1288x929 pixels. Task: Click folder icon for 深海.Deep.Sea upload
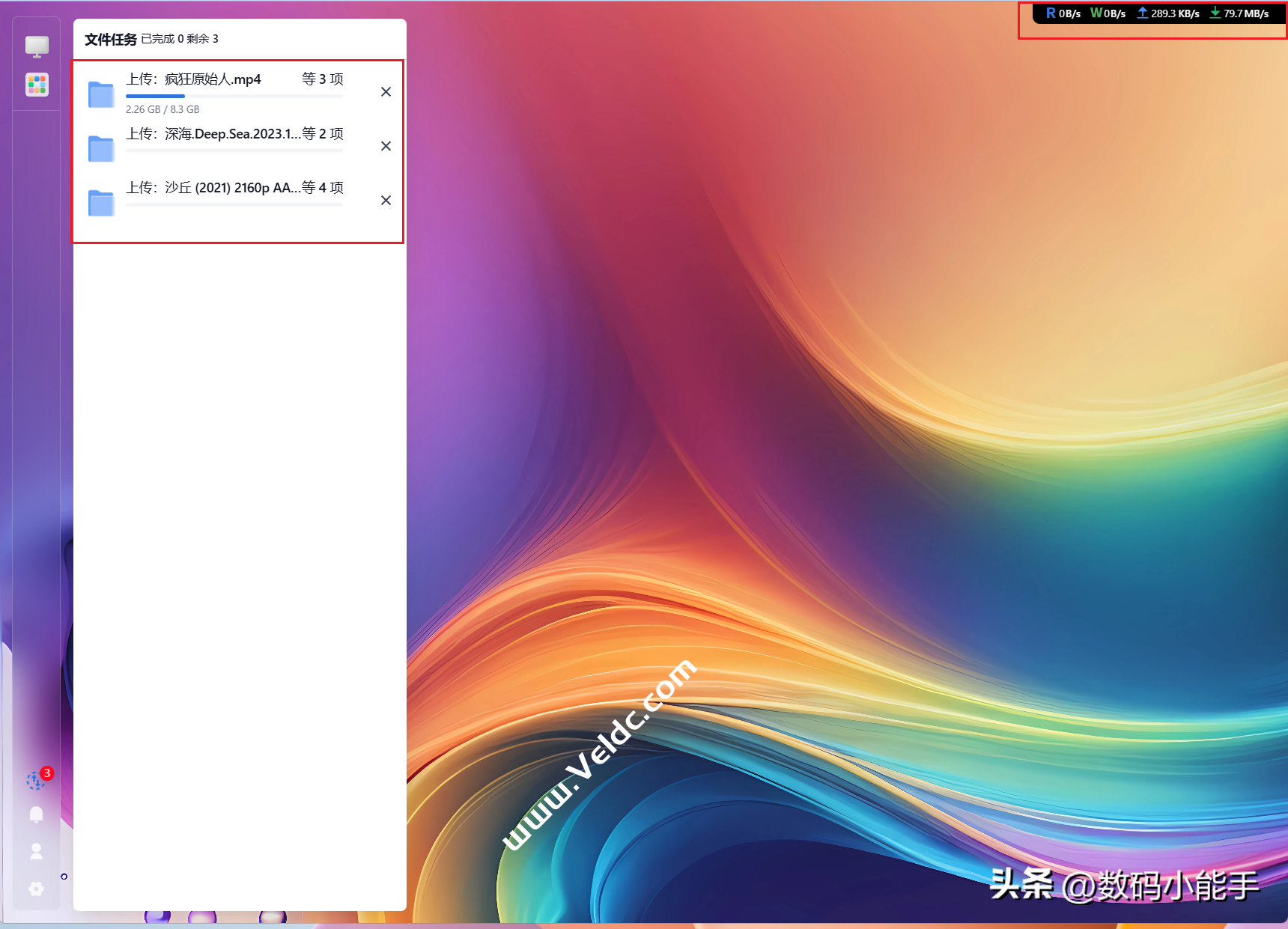[x=101, y=148]
